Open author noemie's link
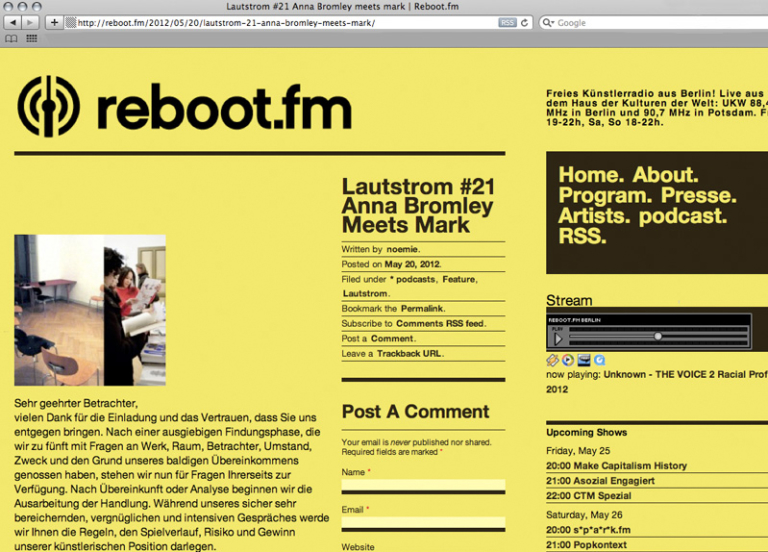768x552 pixels. click(403, 249)
